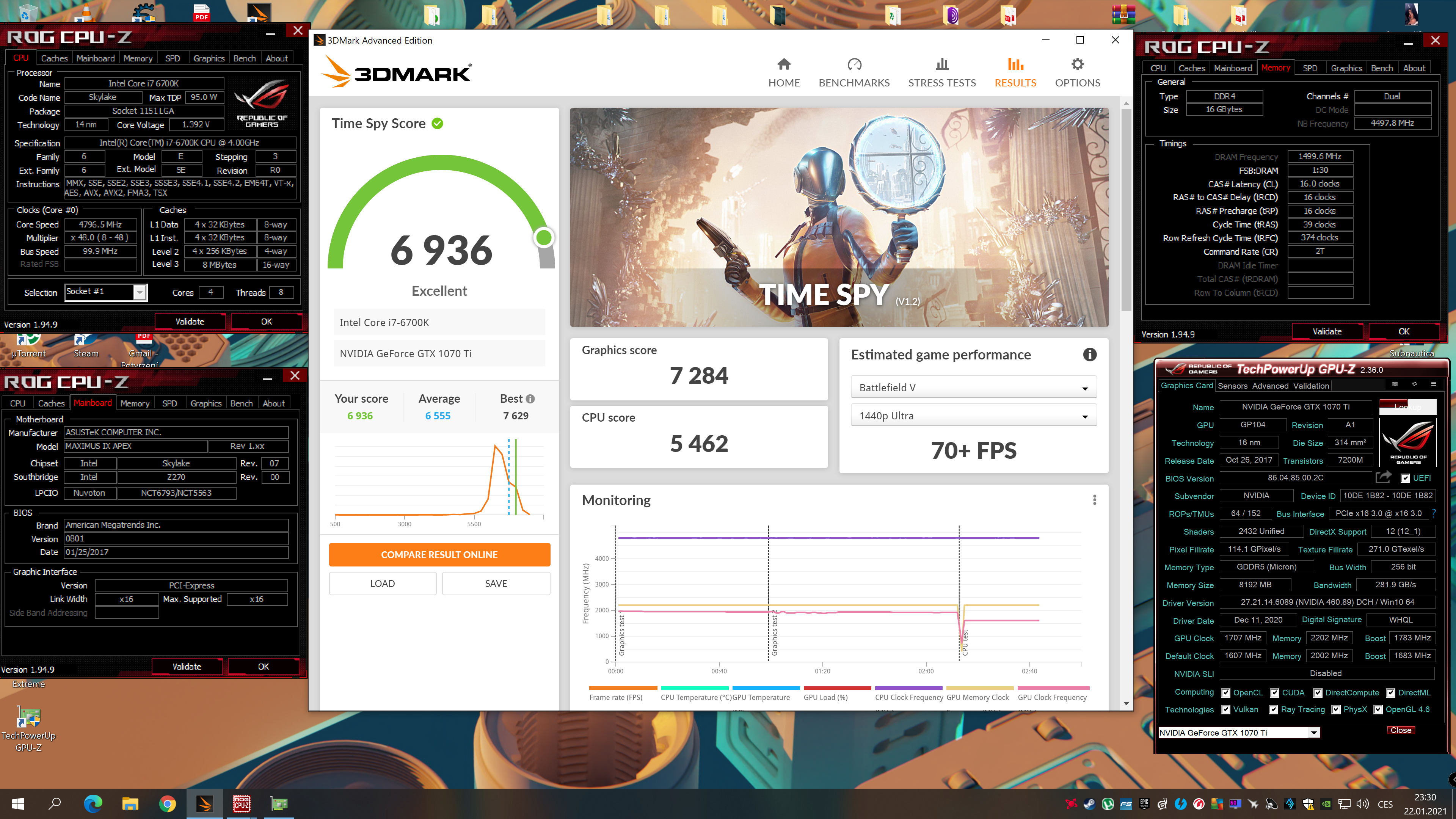This screenshot has height=819, width=1456.
Task: Click the green Time Spy score gauge knob
Action: click(544, 237)
